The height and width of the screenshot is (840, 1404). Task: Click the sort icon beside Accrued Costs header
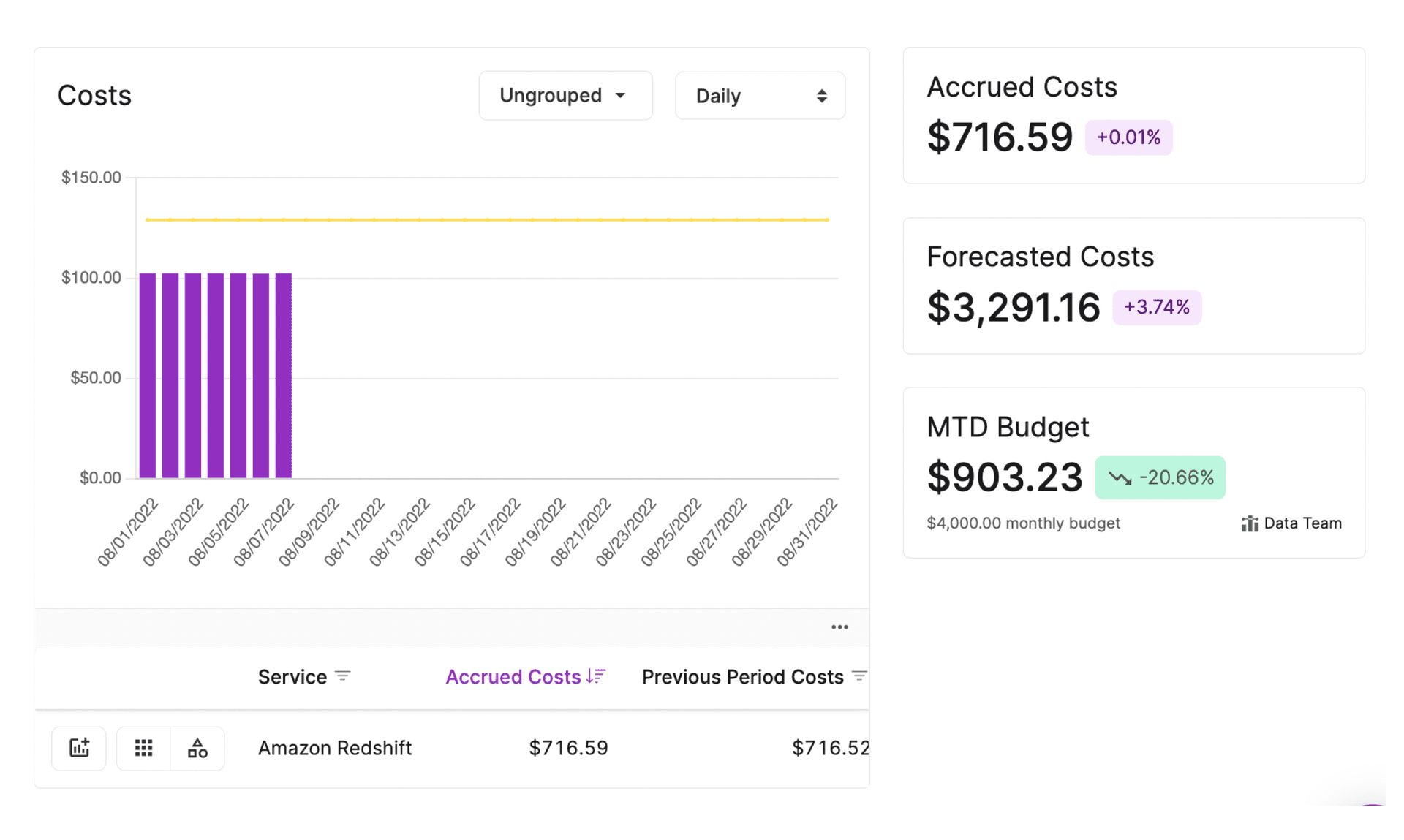point(595,676)
